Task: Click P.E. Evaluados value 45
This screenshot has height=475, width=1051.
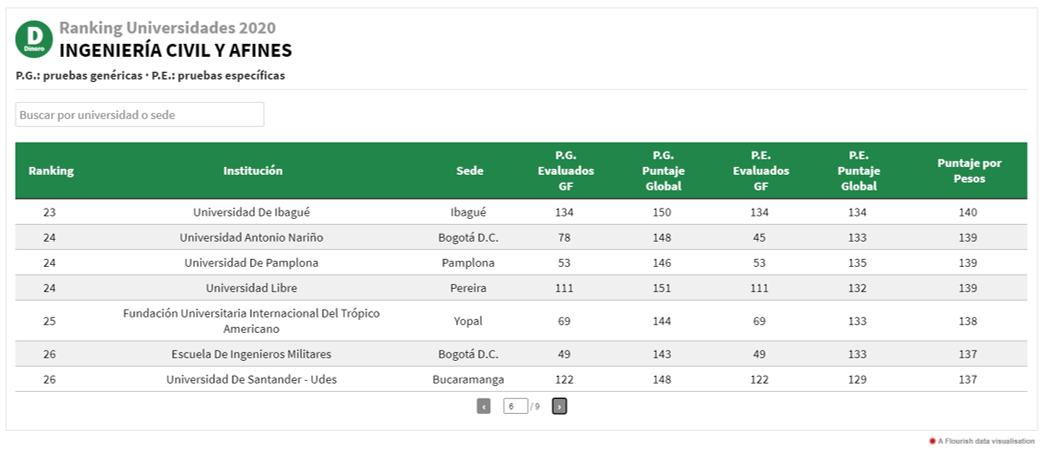Action: (759, 238)
